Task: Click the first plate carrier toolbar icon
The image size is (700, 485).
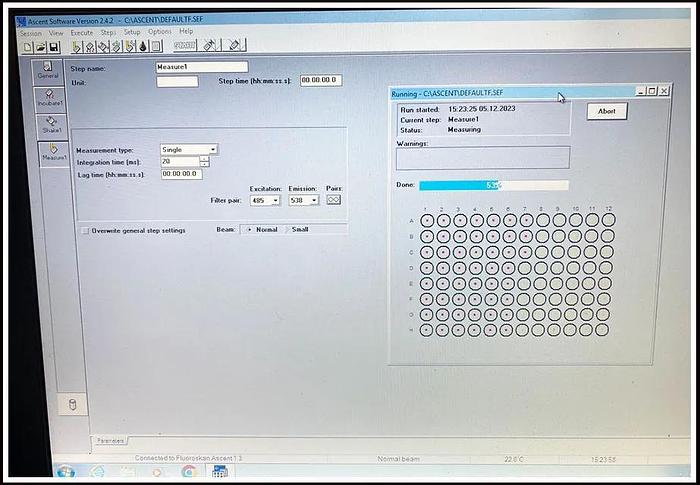Action: click(x=210, y=45)
